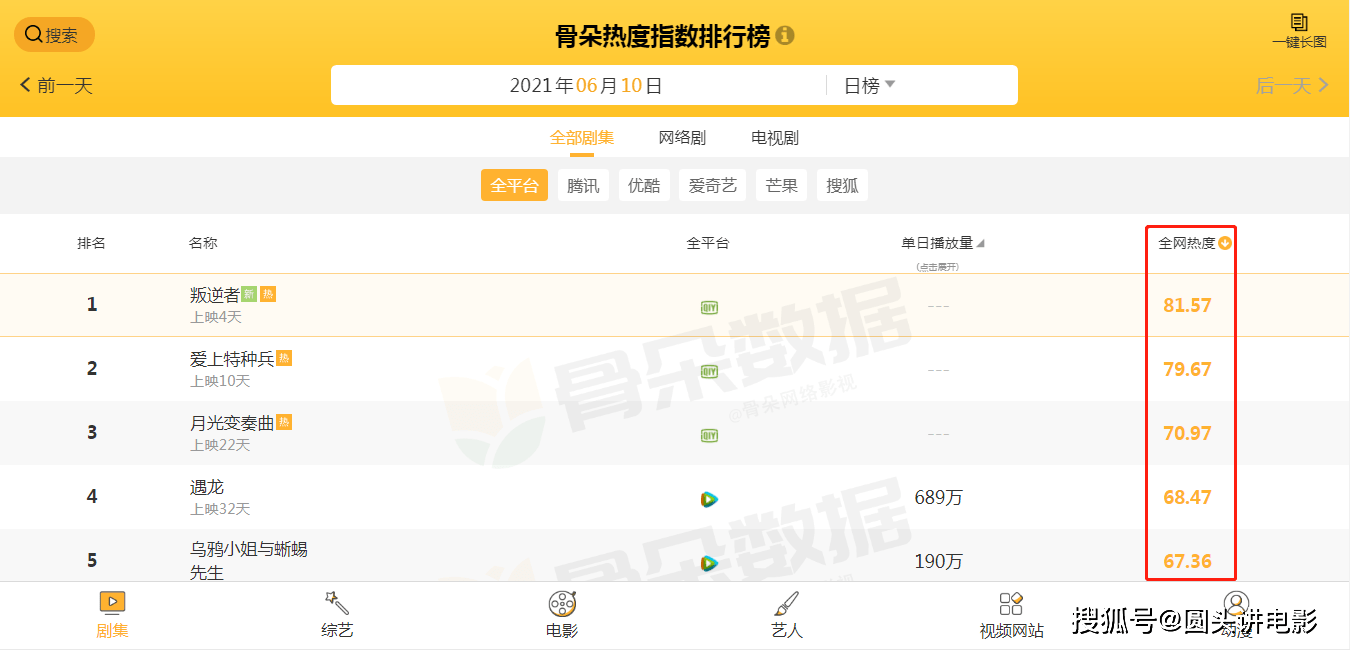Open the show 叛逆者
The height and width of the screenshot is (650, 1350).
pos(215,295)
